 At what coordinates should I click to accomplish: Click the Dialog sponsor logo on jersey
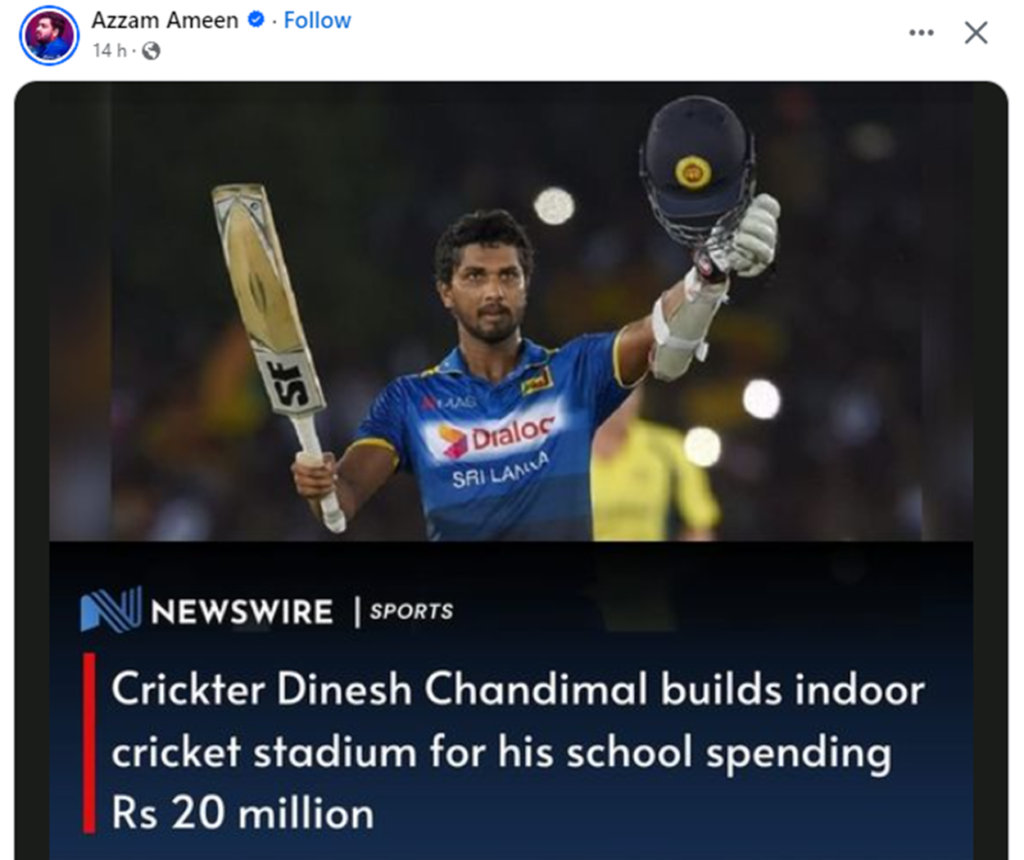point(497,435)
